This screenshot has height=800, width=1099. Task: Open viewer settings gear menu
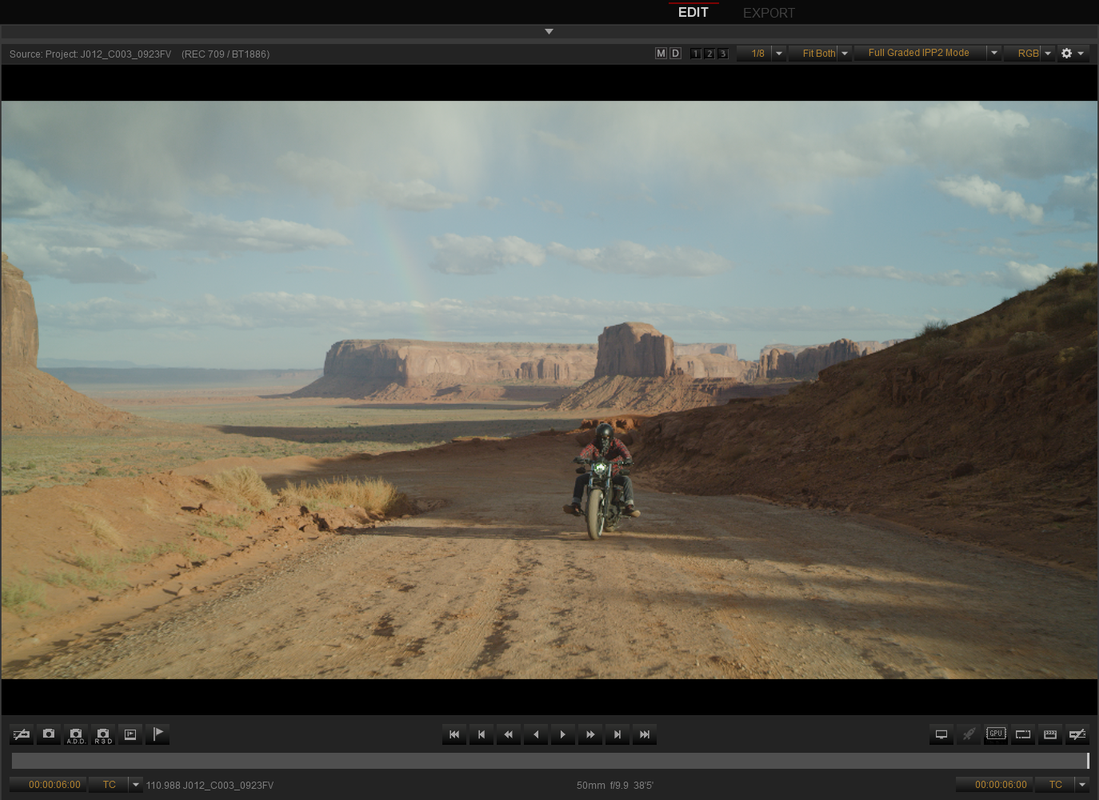point(1066,53)
